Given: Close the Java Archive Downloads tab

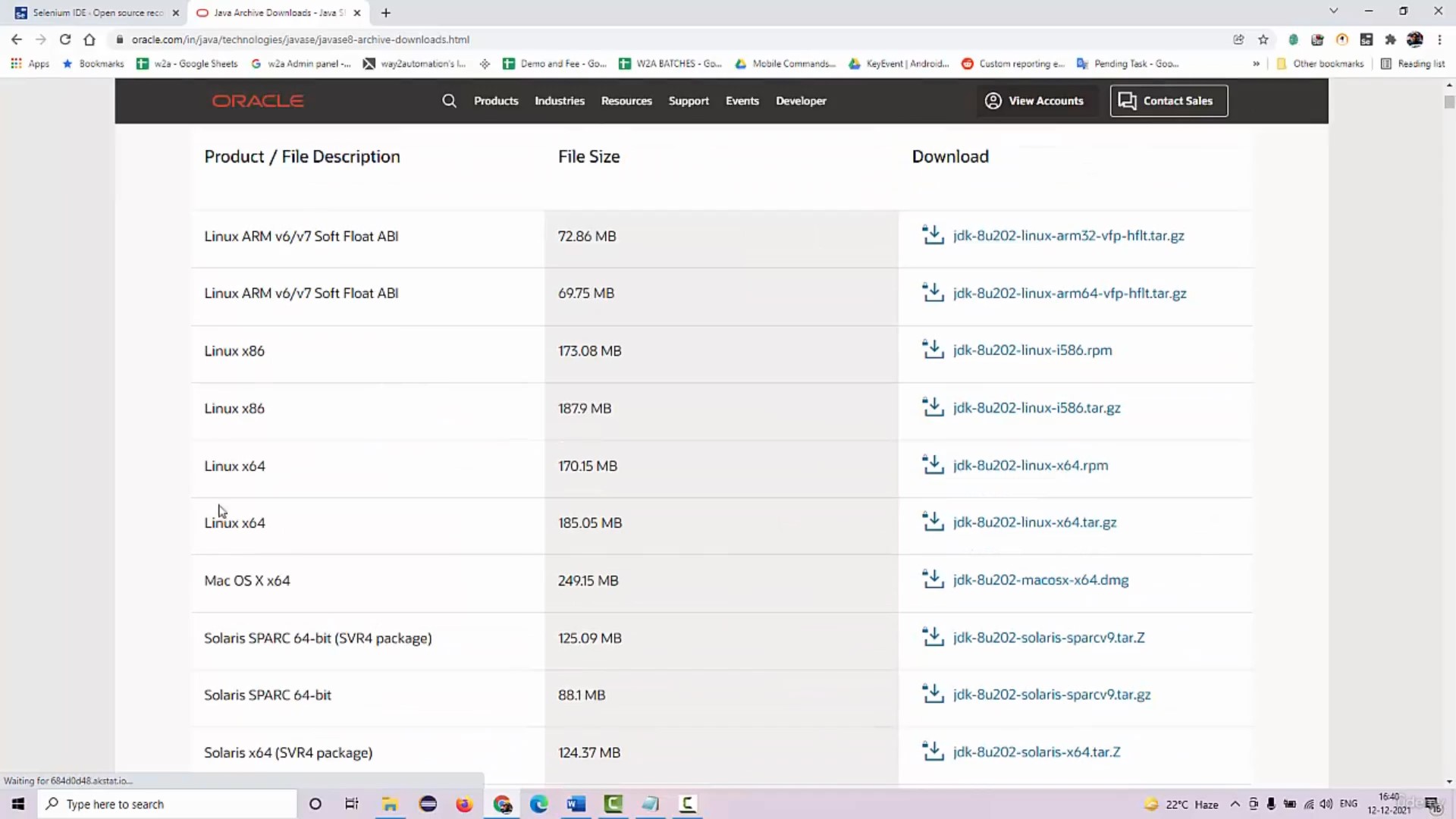Looking at the screenshot, I should point(357,13).
